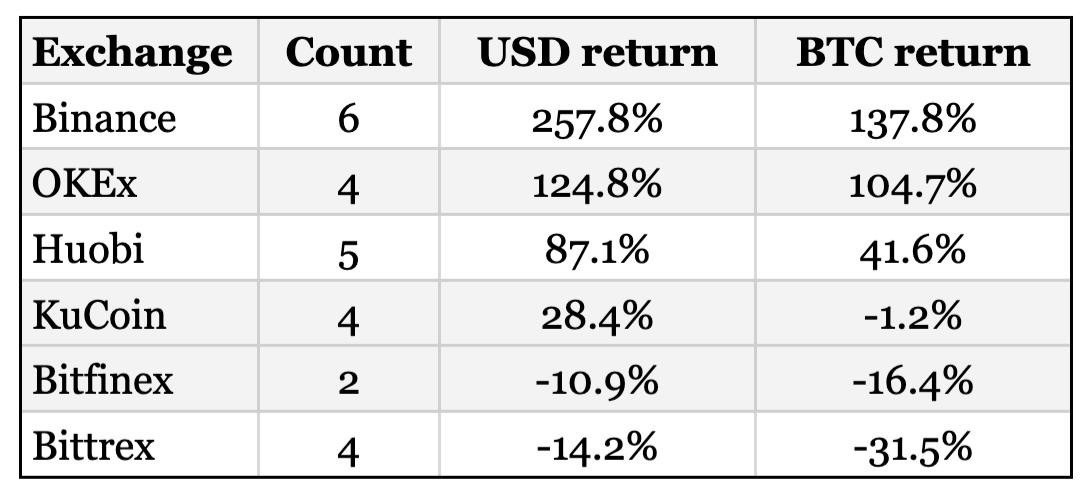The width and height of the screenshot is (1092, 494).
Task: Select the Count column header
Action: 348,53
